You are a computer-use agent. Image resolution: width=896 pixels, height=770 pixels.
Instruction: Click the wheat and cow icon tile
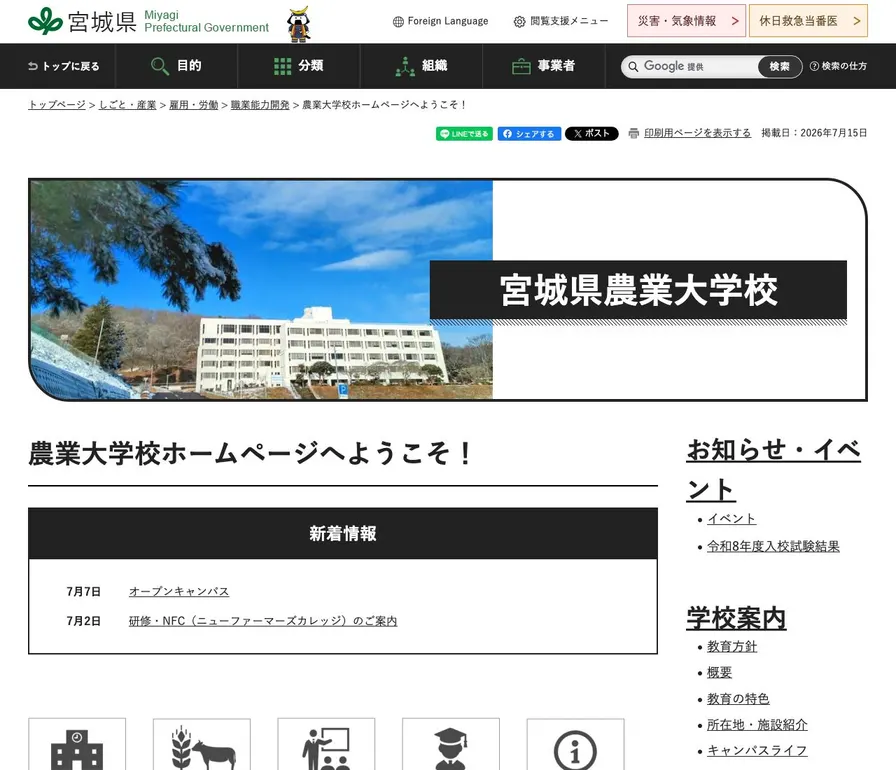pos(202,744)
